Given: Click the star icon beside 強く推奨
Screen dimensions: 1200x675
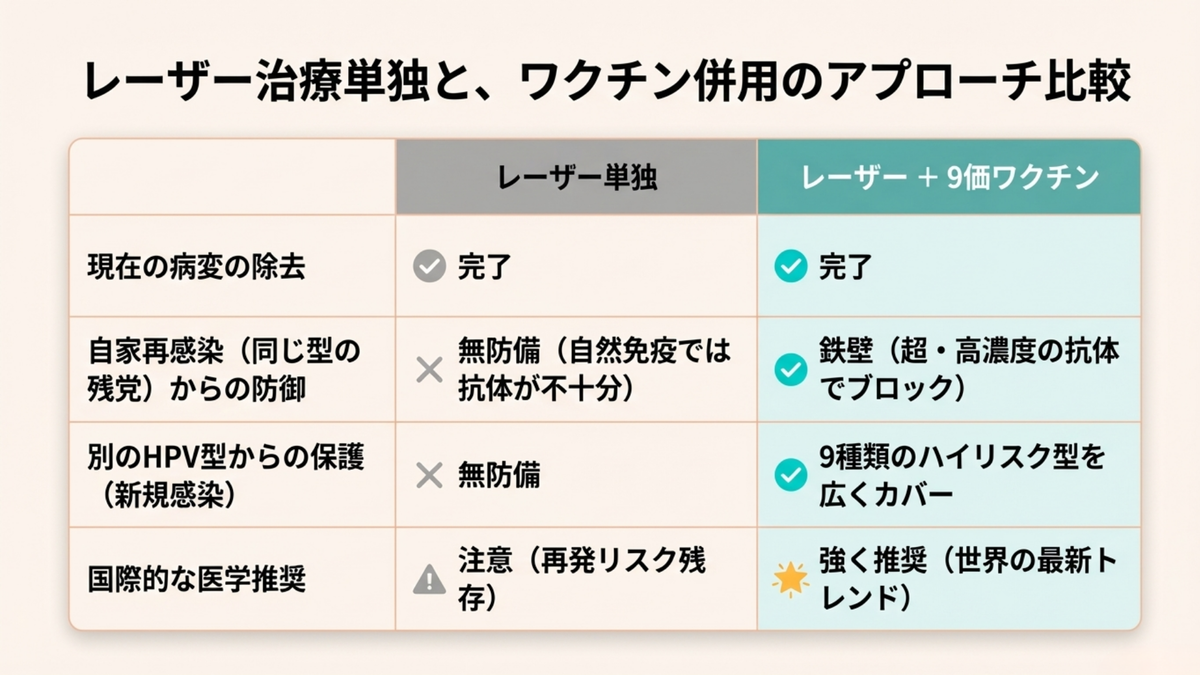Looking at the screenshot, I should coord(791,579).
